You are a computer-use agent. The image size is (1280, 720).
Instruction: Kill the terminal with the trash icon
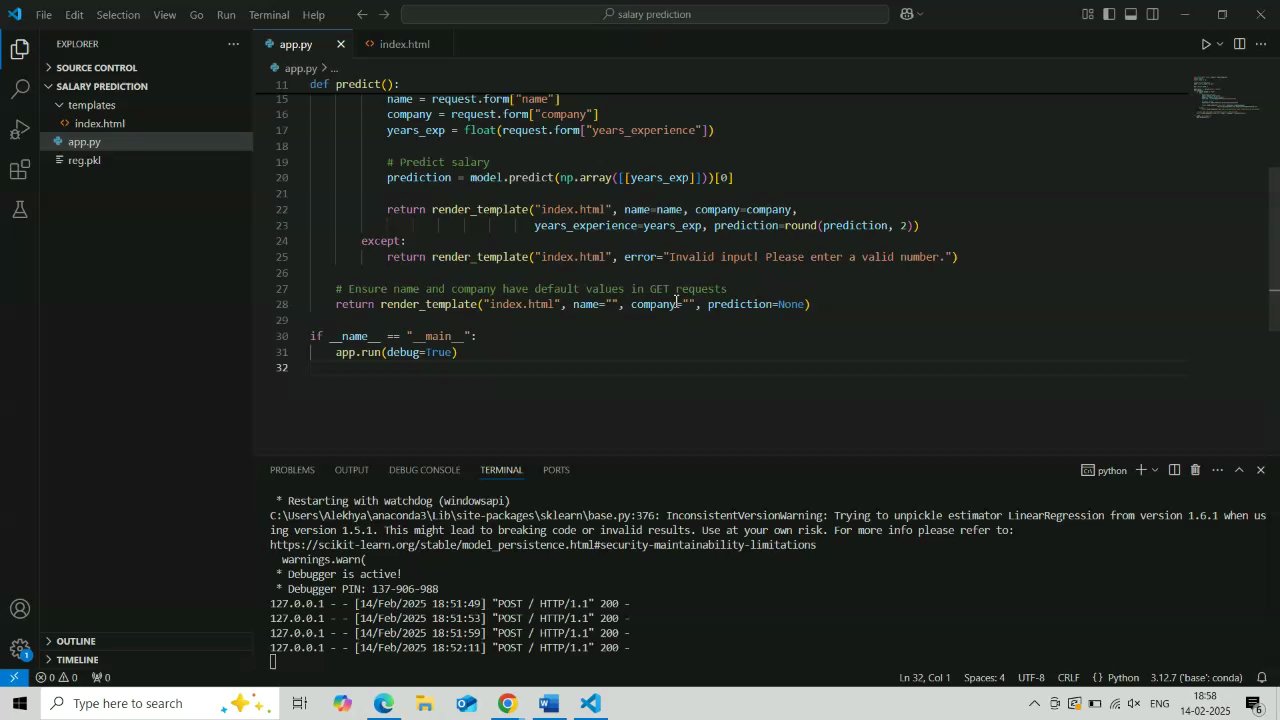pyautogui.click(x=1195, y=470)
